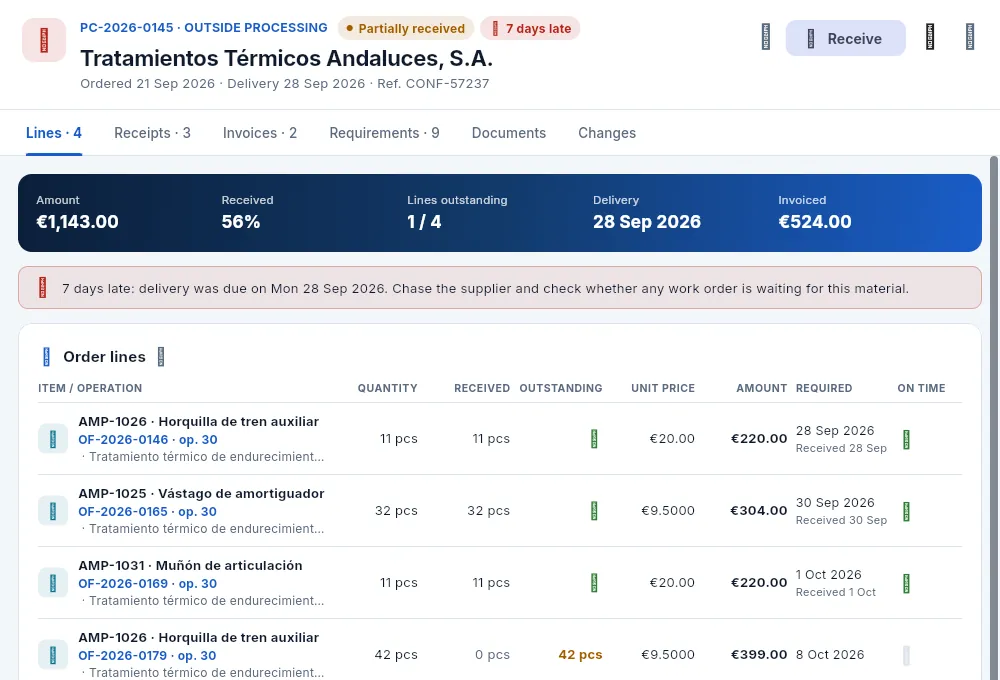This screenshot has height=680, width=1000.
Task: Go to the Requirements tab
Action: [384, 133]
